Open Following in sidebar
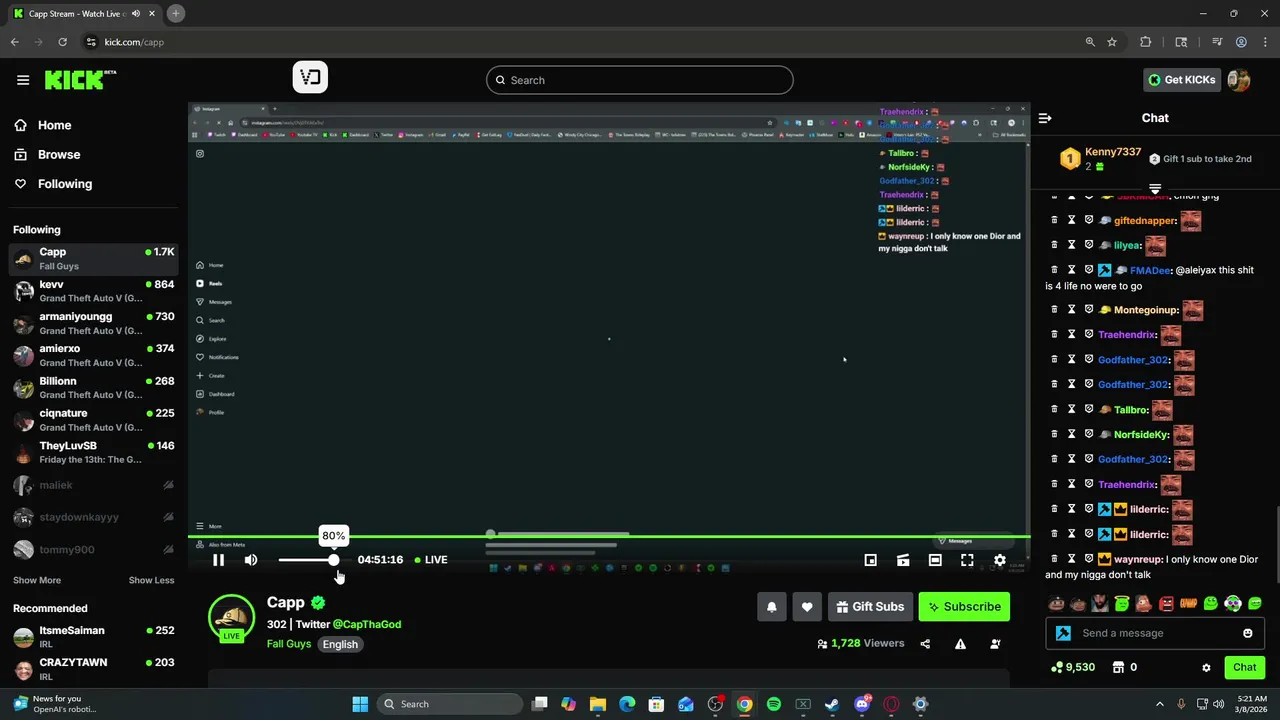 53,184
